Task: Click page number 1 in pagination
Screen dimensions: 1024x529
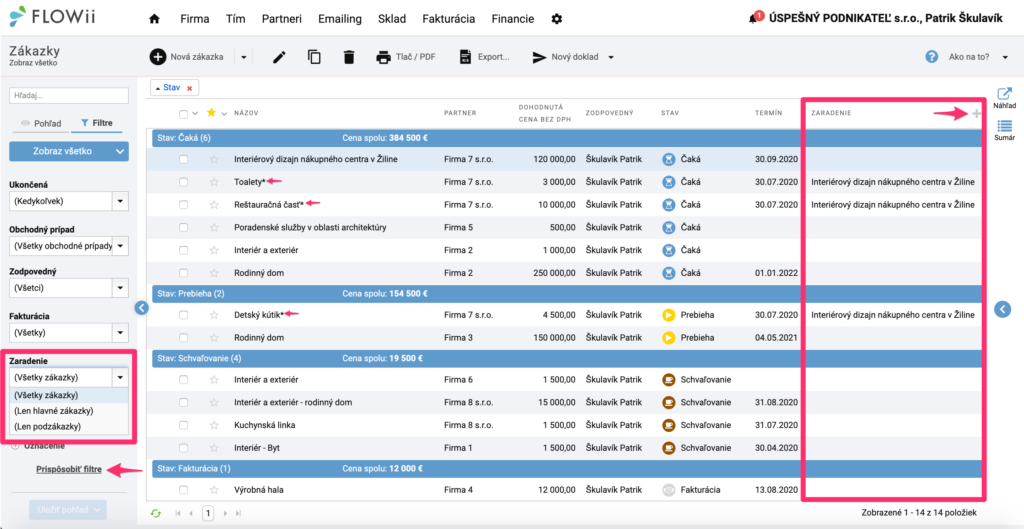Action: pyautogui.click(x=208, y=513)
